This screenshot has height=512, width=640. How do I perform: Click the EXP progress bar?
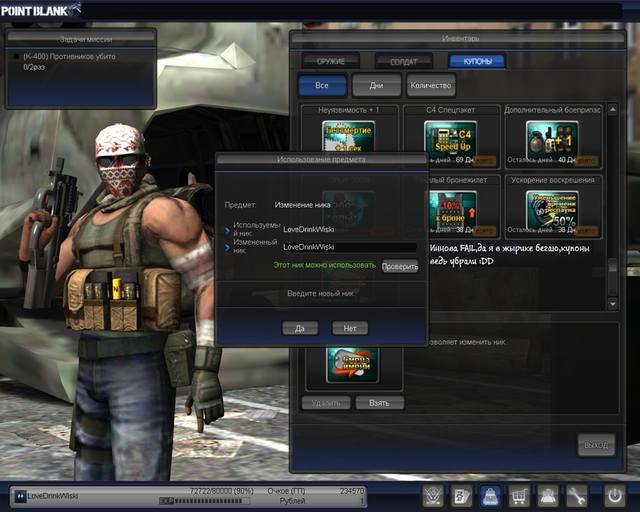click(205, 501)
